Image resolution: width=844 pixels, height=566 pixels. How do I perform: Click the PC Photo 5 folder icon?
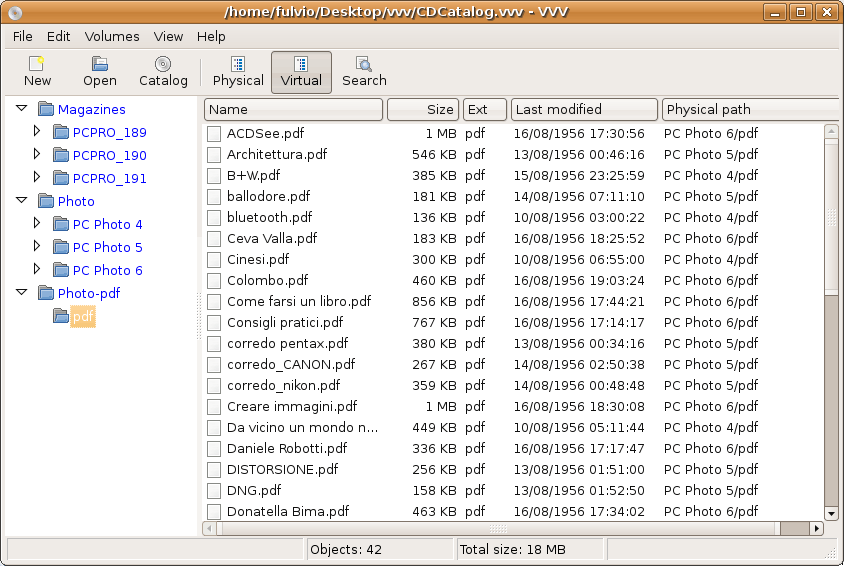point(61,247)
